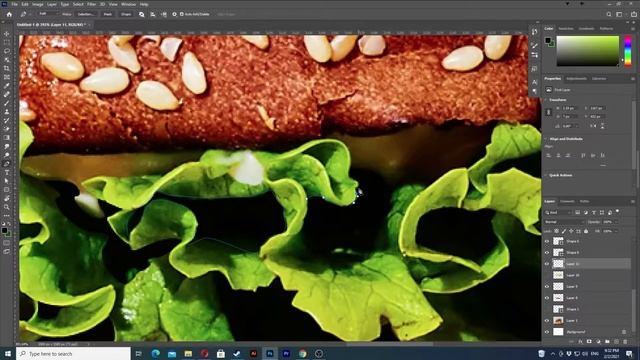Click the add layer style fx icon

tap(580, 342)
